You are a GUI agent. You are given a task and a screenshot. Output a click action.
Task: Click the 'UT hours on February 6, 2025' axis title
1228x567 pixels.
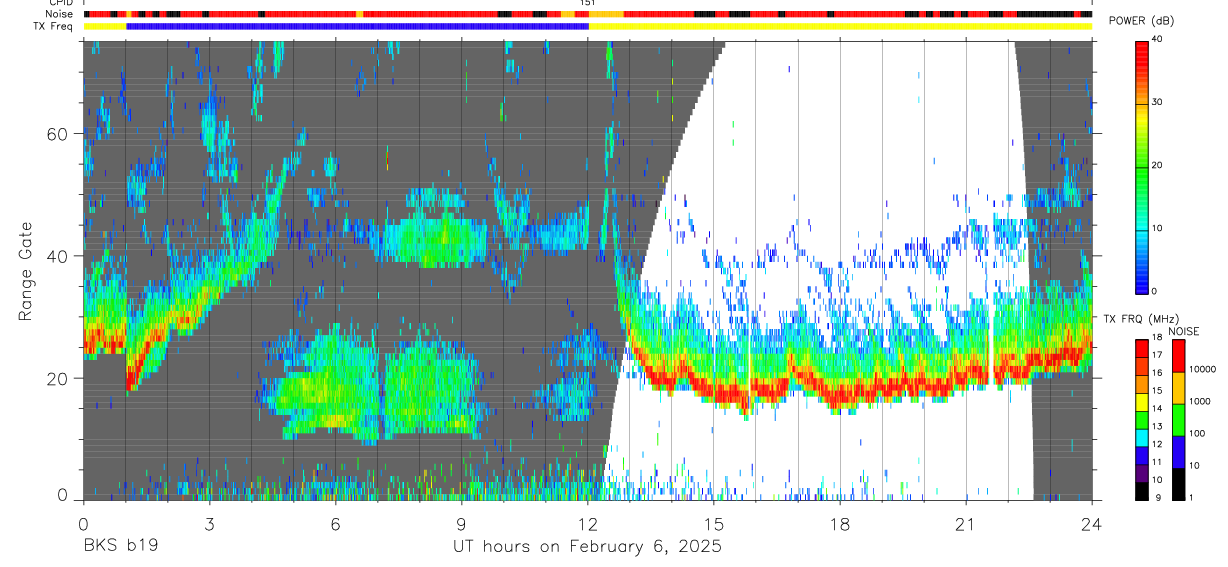[587, 547]
